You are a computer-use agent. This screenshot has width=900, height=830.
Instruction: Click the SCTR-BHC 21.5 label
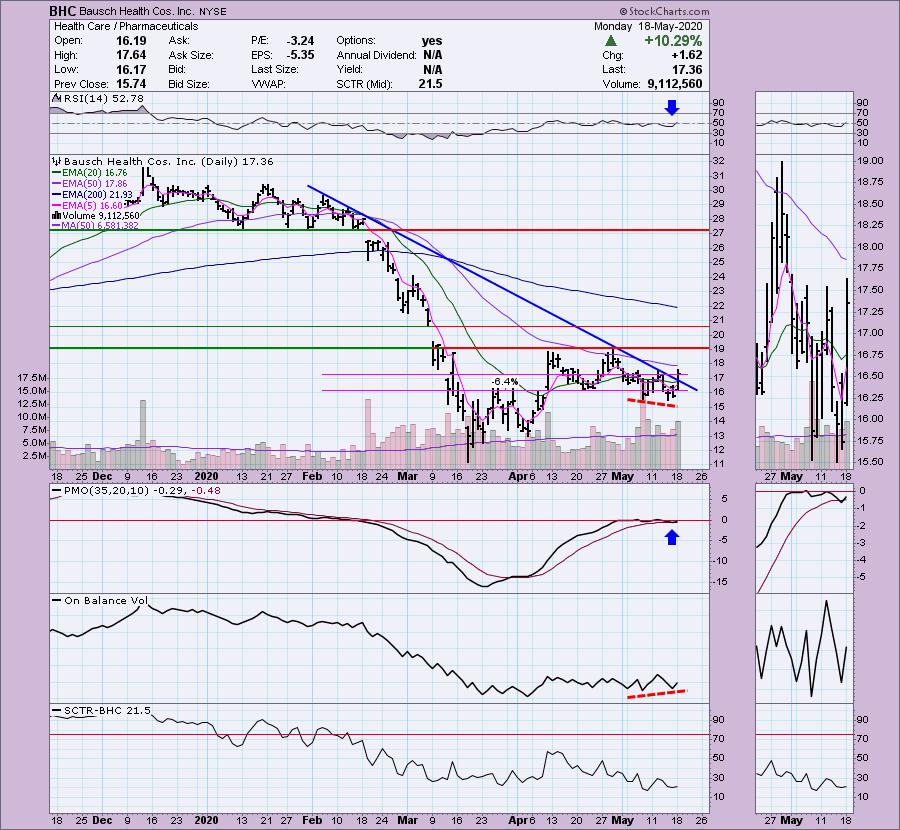pos(107,711)
